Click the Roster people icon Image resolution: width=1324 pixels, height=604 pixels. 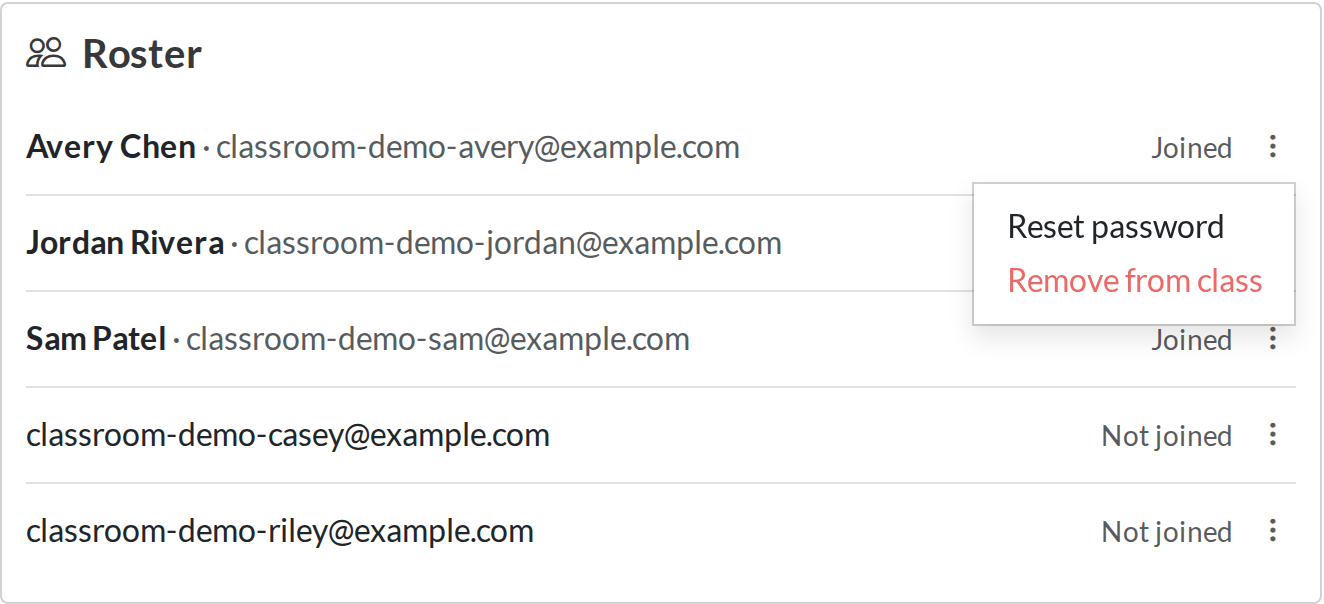pos(46,53)
